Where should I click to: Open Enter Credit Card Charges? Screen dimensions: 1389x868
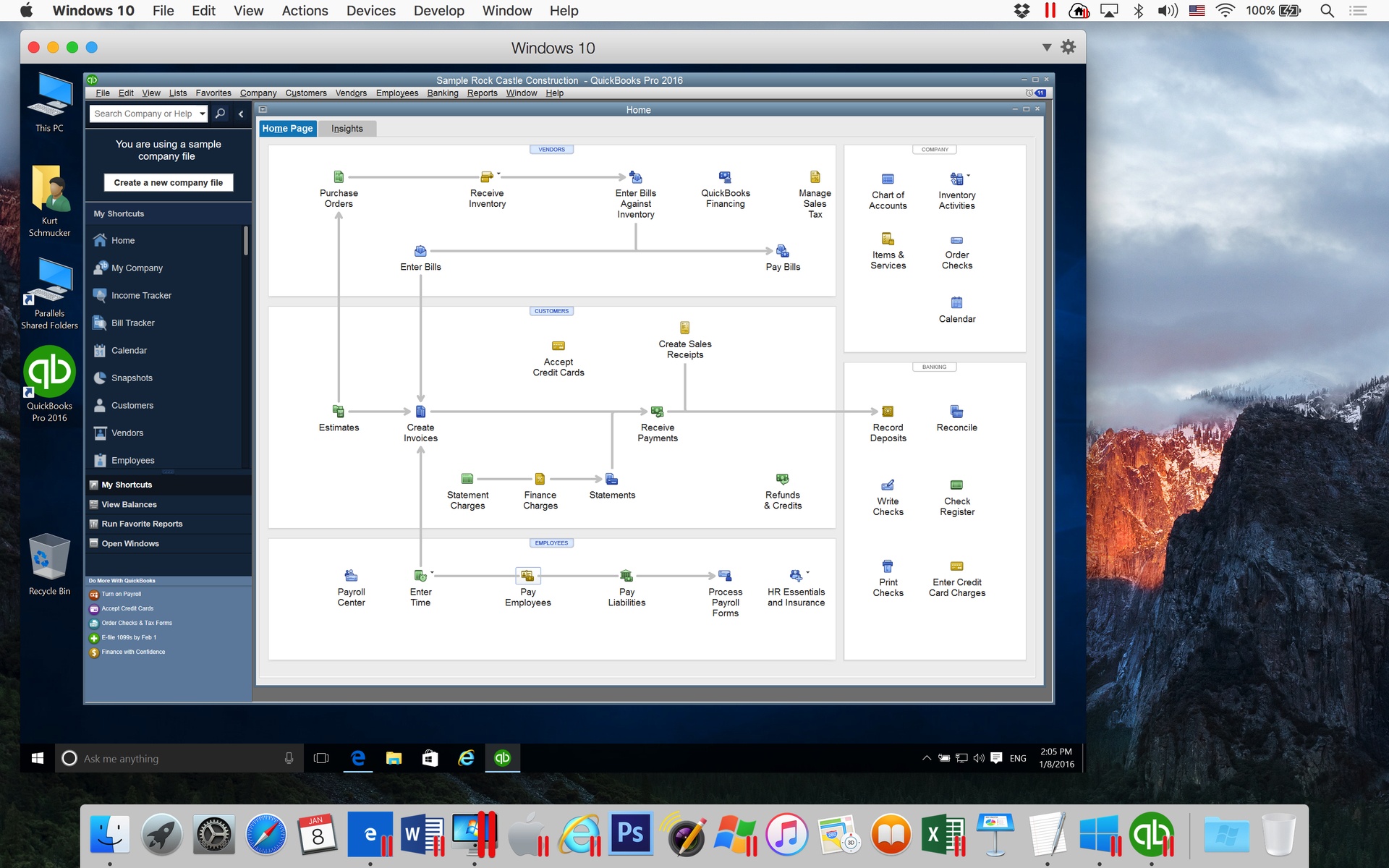[x=956, y=566]
